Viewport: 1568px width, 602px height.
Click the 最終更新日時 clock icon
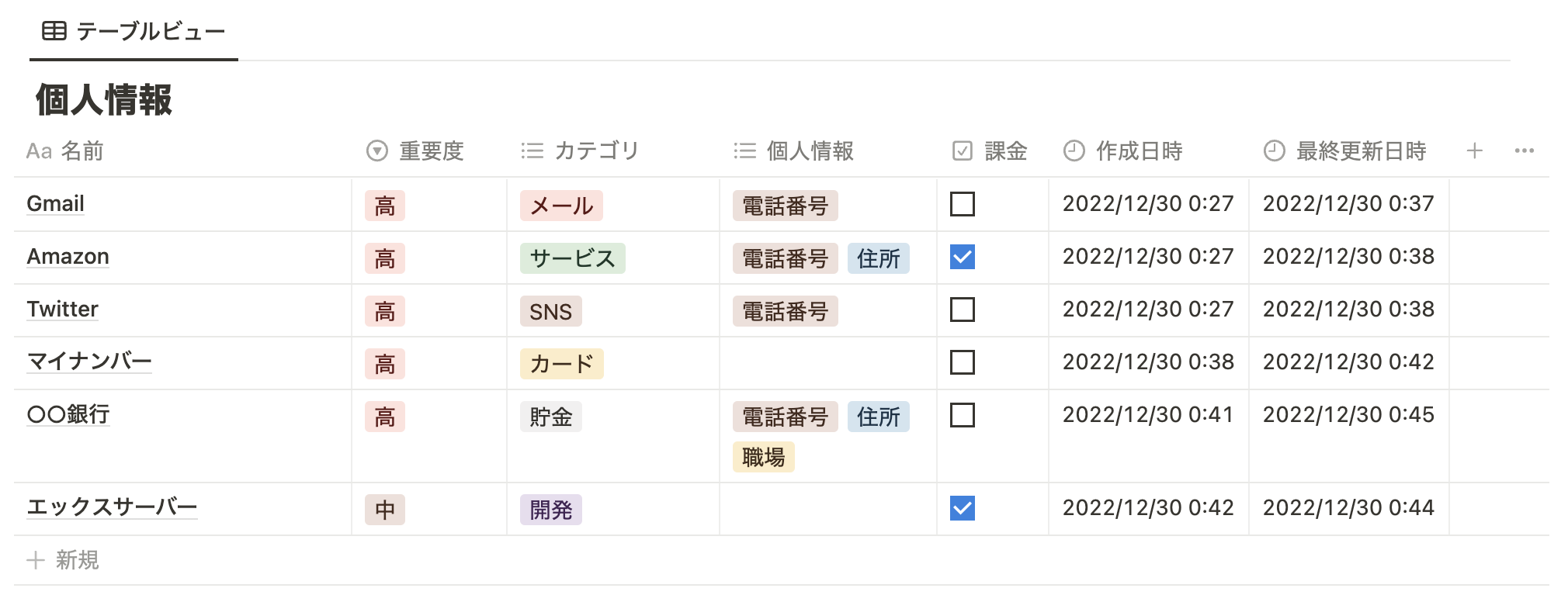point(1274,150)
